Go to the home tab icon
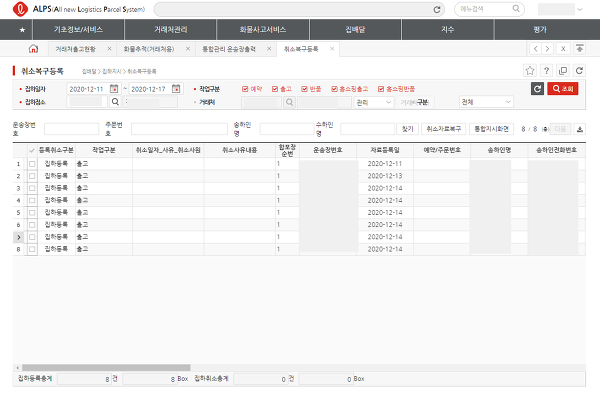Screen dimensions: 600x393 pos(33,49)
